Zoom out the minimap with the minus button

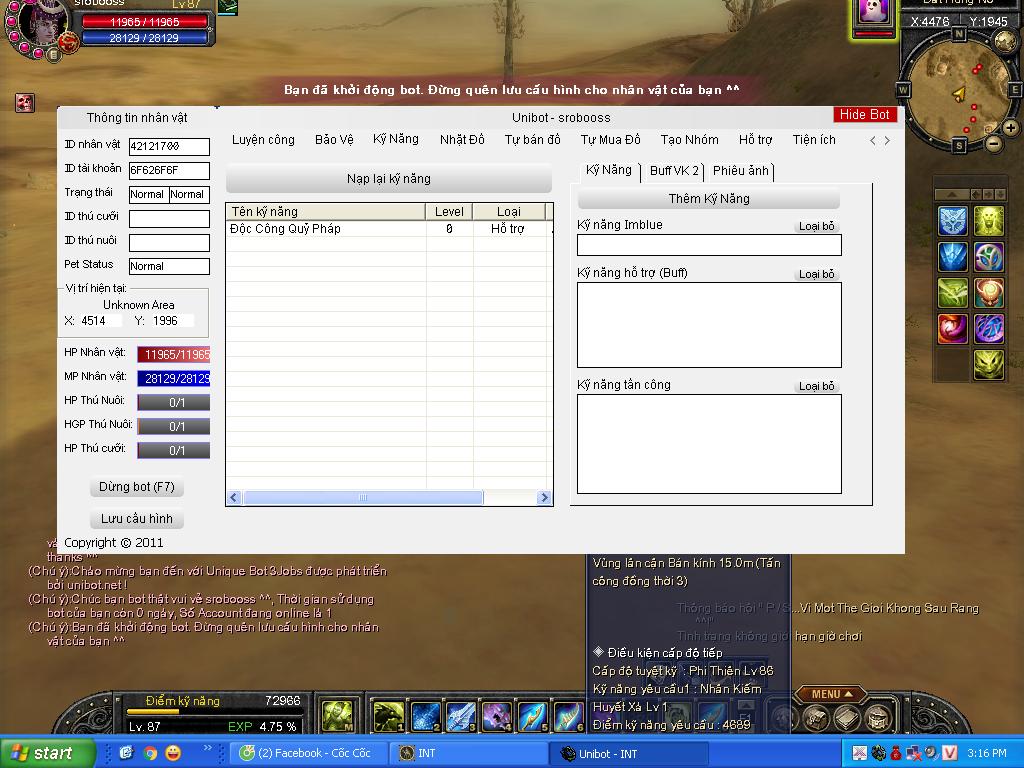point(993,142)
